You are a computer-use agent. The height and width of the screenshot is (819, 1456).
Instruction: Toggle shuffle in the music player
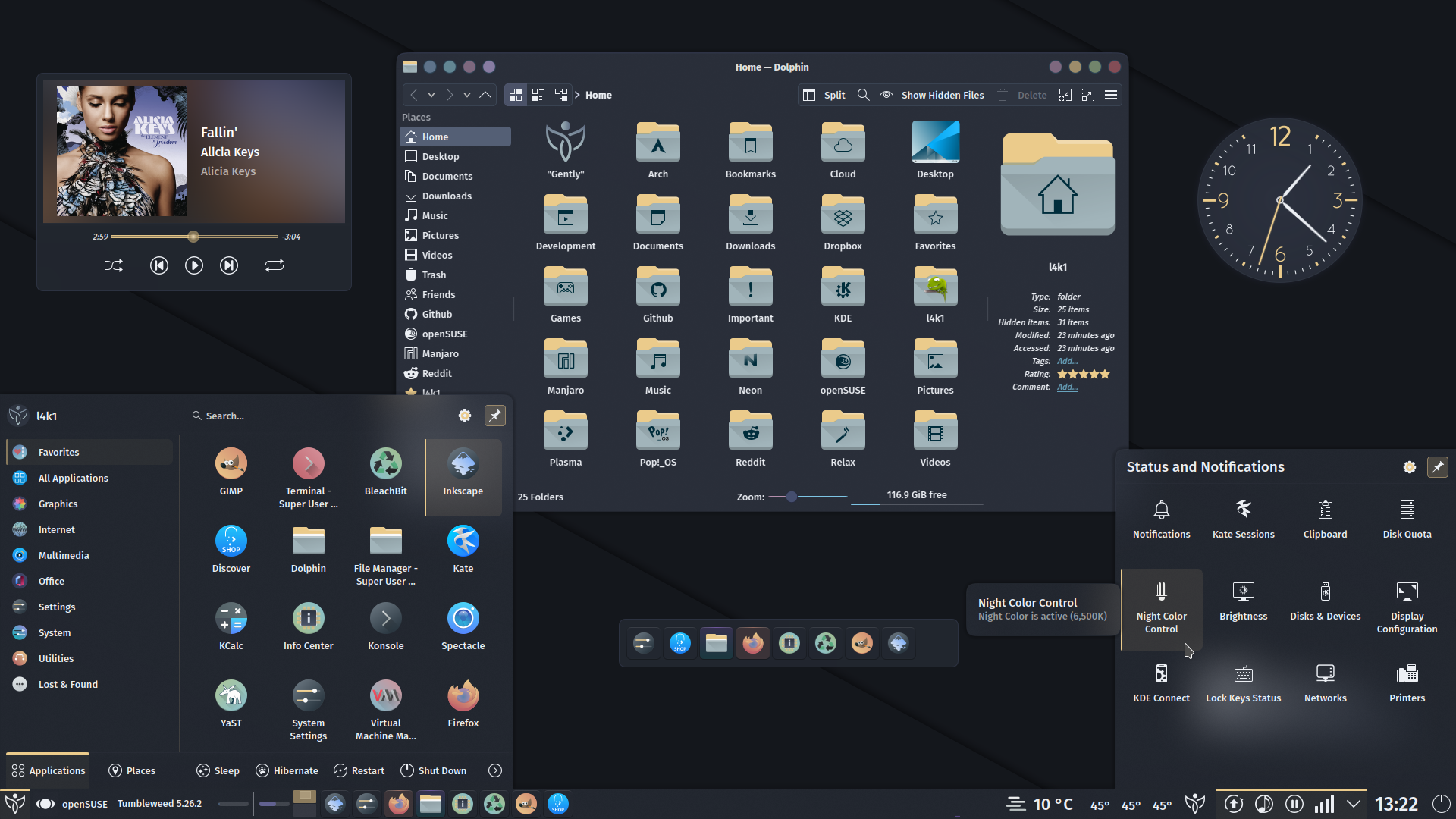coord(114,265)
